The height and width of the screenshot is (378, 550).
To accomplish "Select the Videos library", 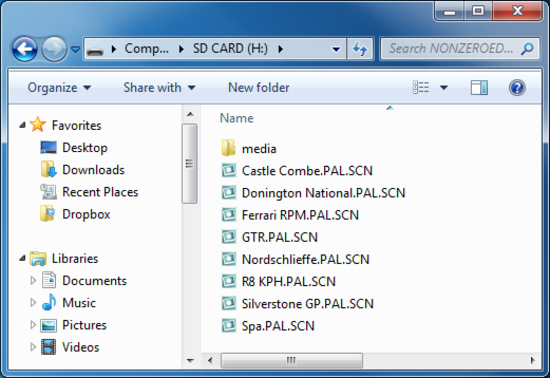I will click(81, 347).
